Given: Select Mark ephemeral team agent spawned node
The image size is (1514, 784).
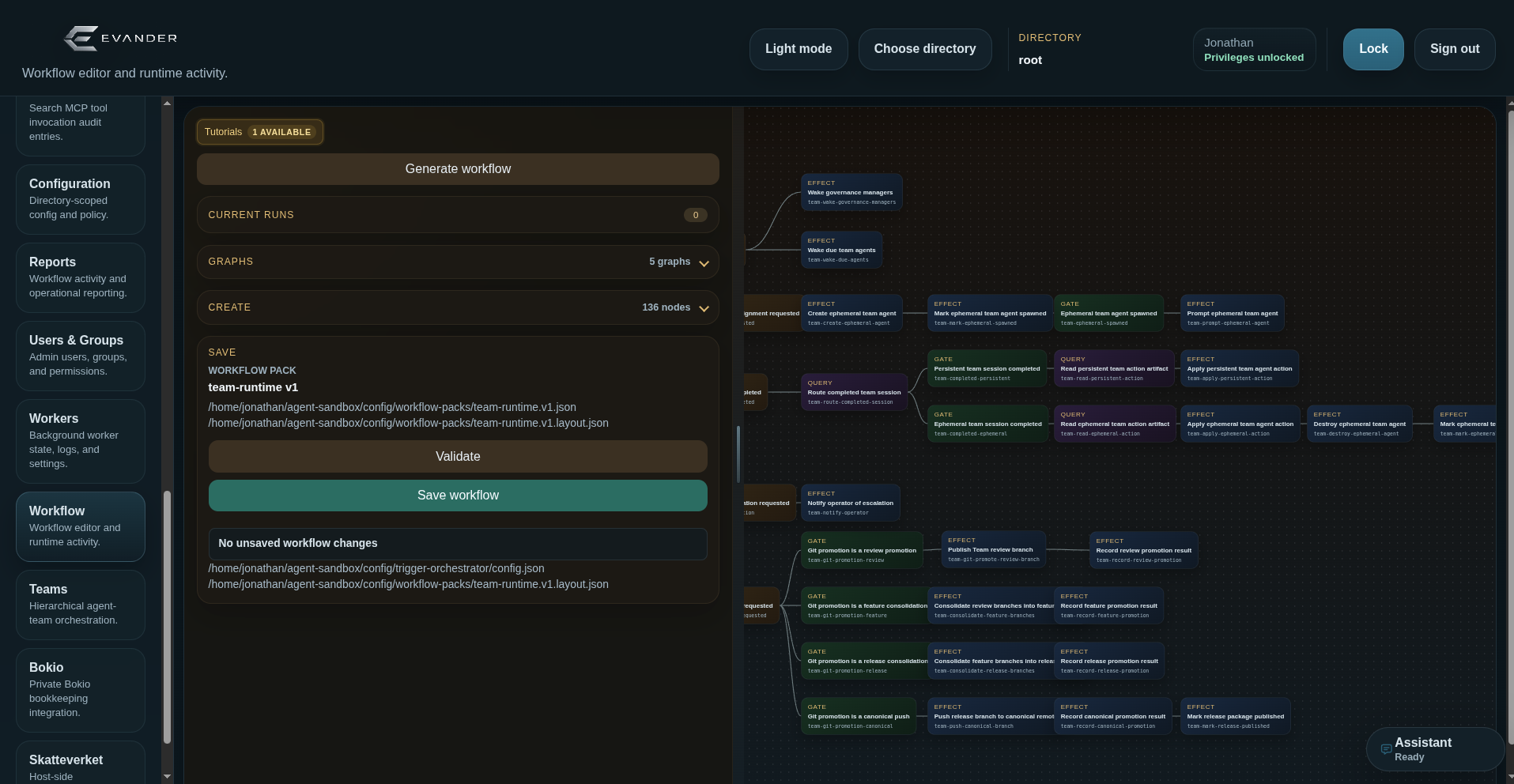Looking at the screenshot, I should tap(990, 314).
